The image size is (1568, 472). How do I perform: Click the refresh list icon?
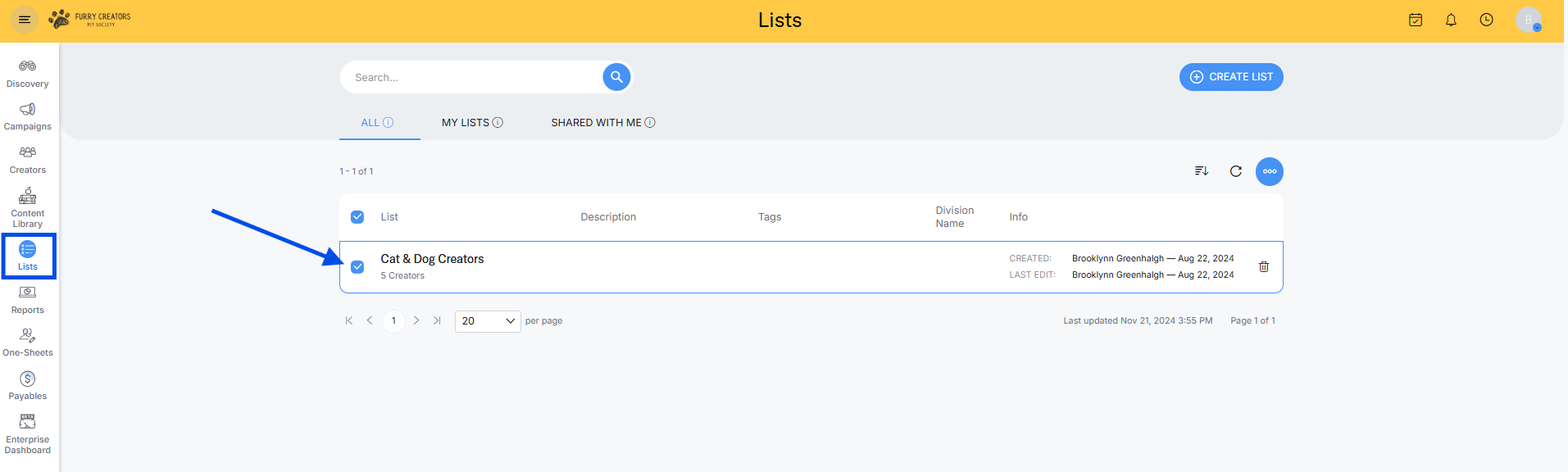coord(1236,171)
